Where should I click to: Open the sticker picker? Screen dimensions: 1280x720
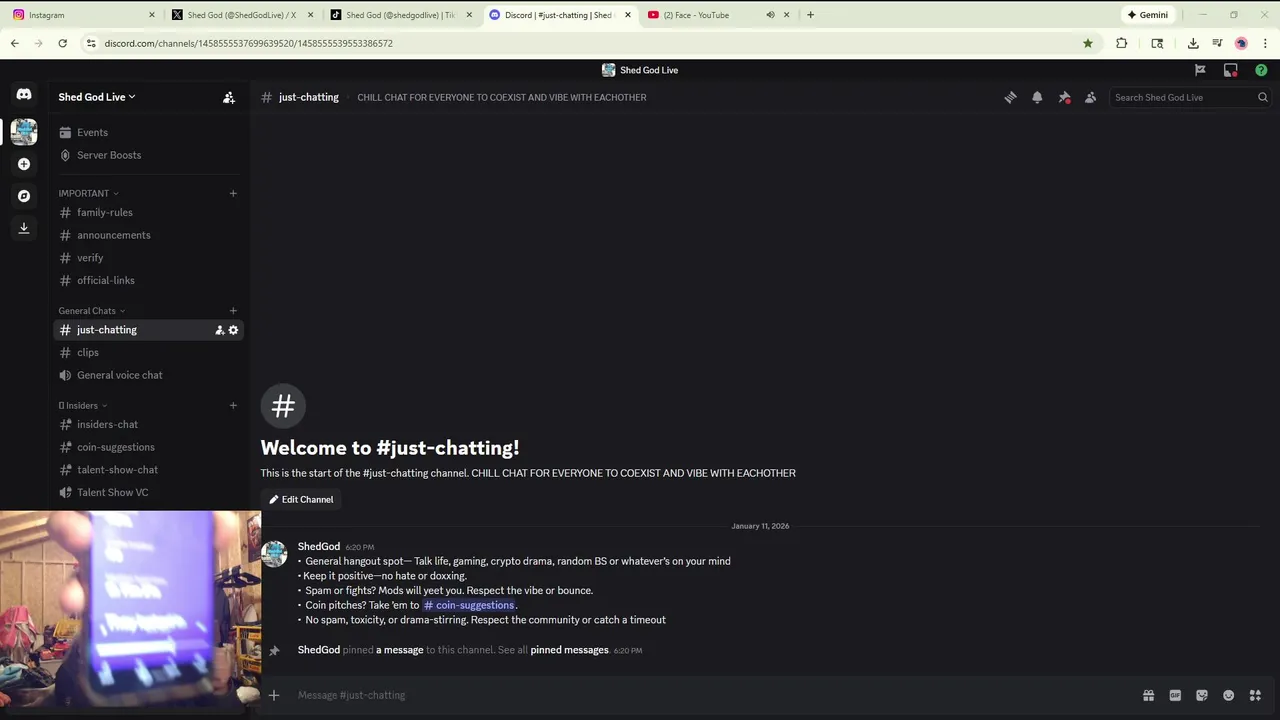pyautogui.click(x=1202, y=695)
